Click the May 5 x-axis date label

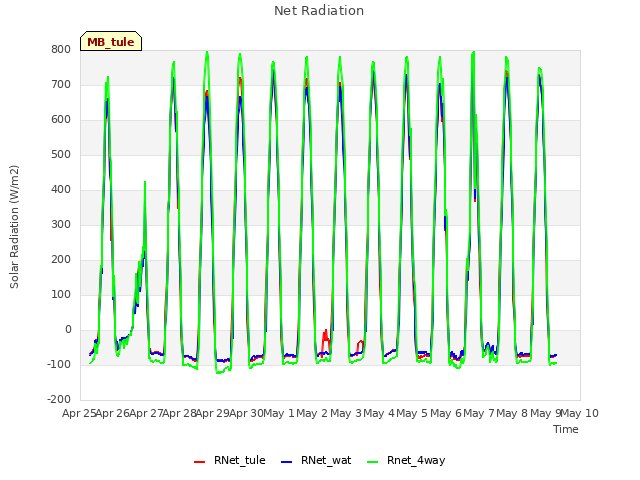(412, 413)
